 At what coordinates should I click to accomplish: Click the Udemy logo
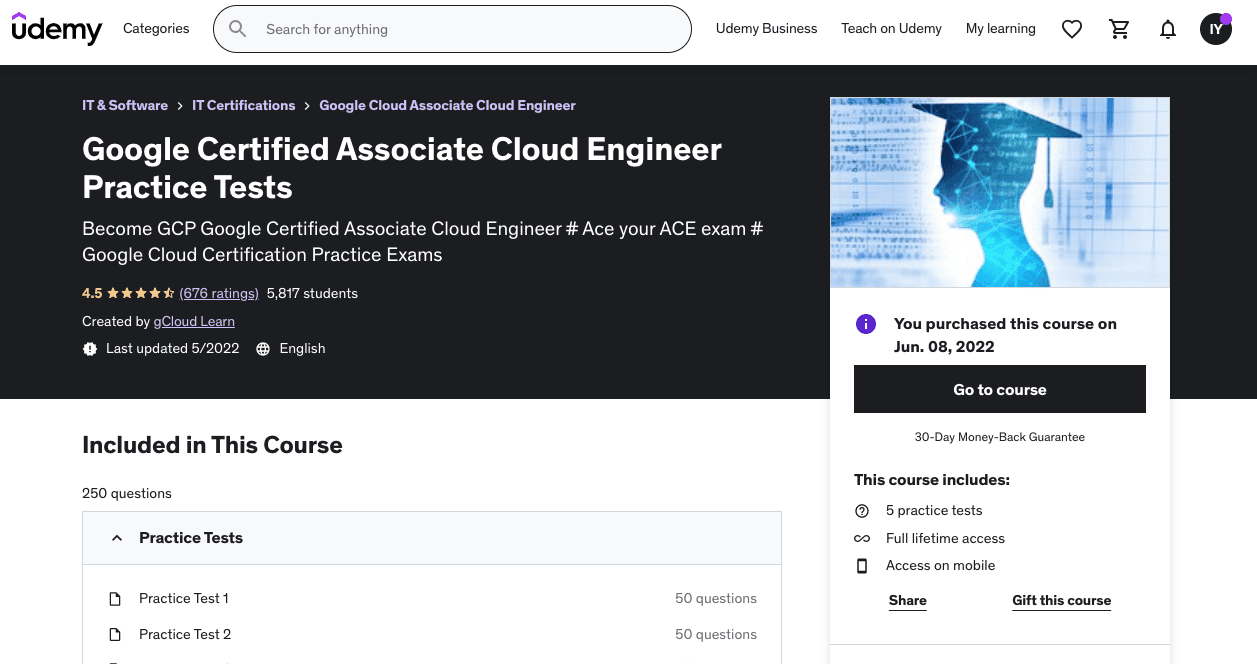tap(57, 29)
